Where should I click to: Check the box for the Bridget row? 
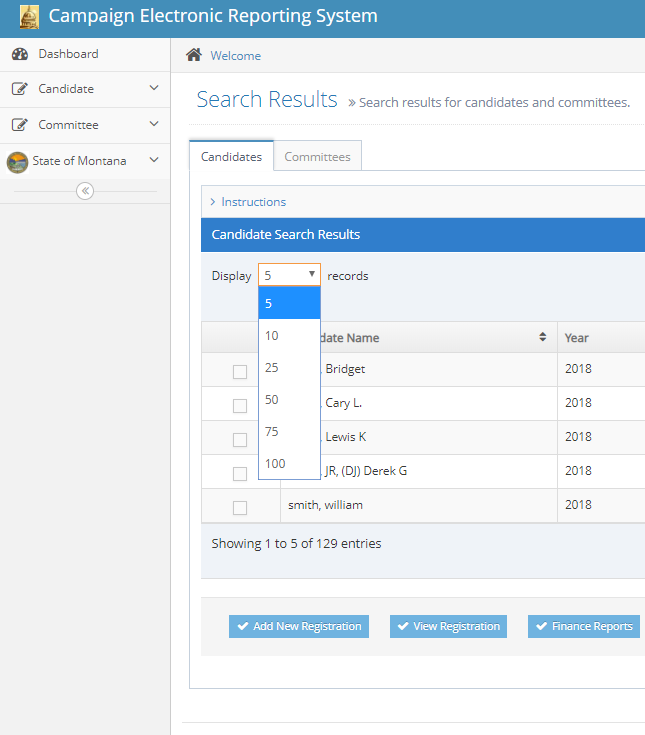(x=240, y=372)
